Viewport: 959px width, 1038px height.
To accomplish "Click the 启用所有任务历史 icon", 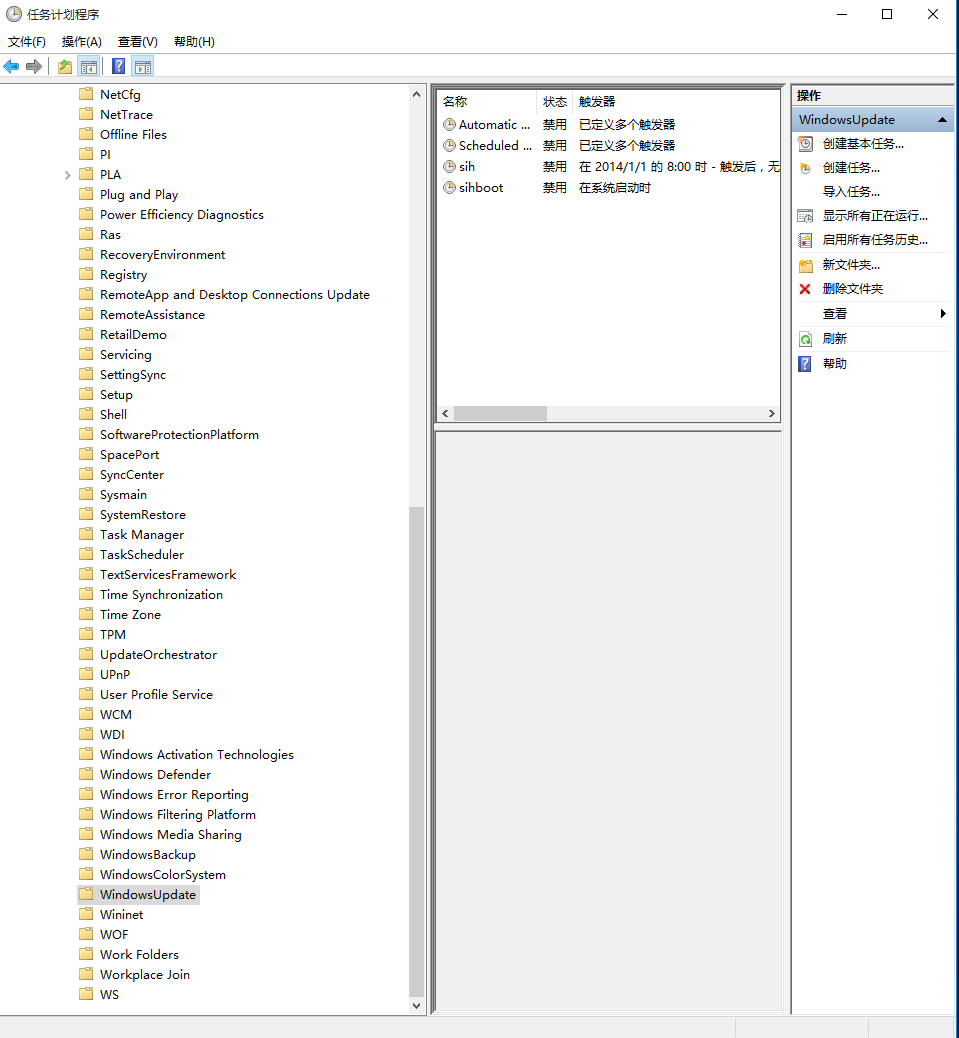I will [805, 240].
